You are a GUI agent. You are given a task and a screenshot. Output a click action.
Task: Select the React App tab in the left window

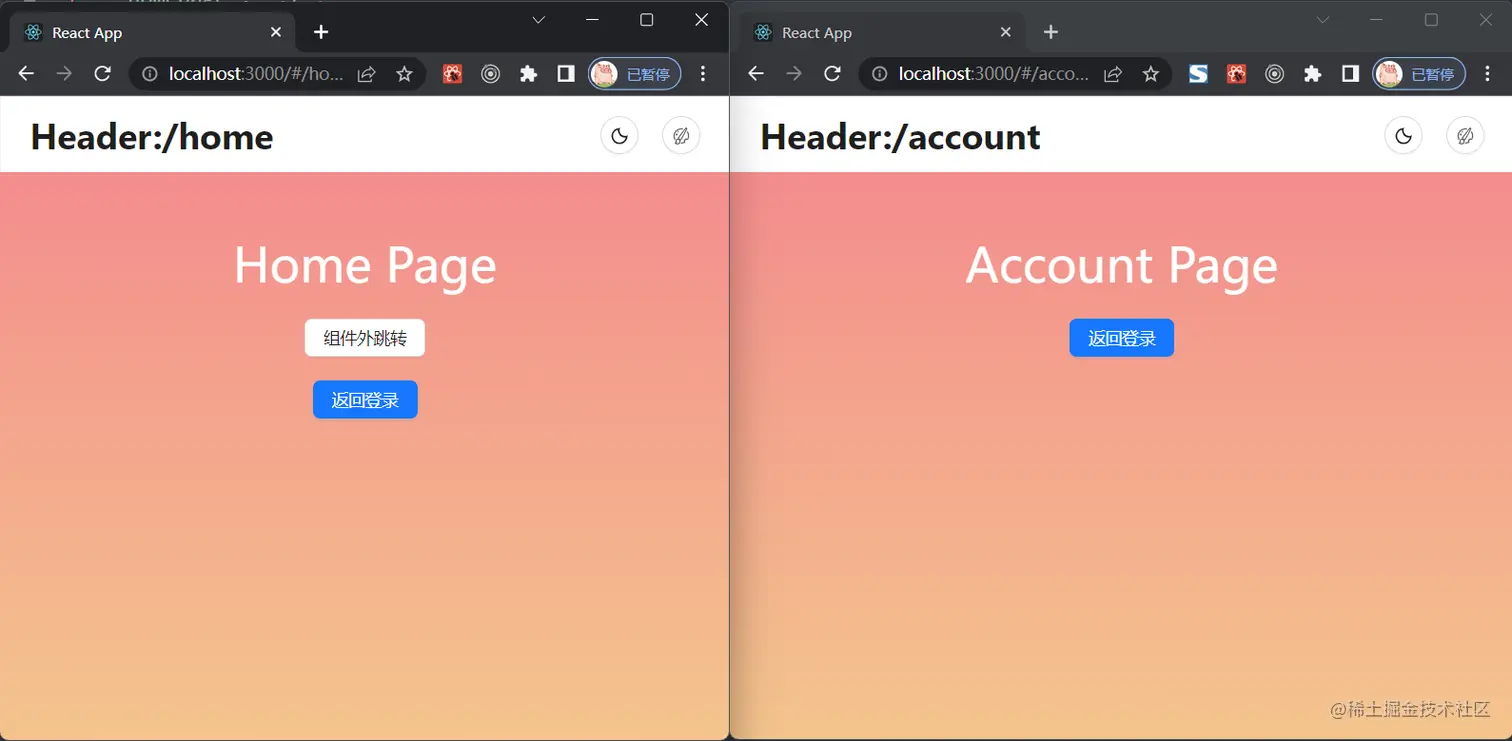click(152, 33)
